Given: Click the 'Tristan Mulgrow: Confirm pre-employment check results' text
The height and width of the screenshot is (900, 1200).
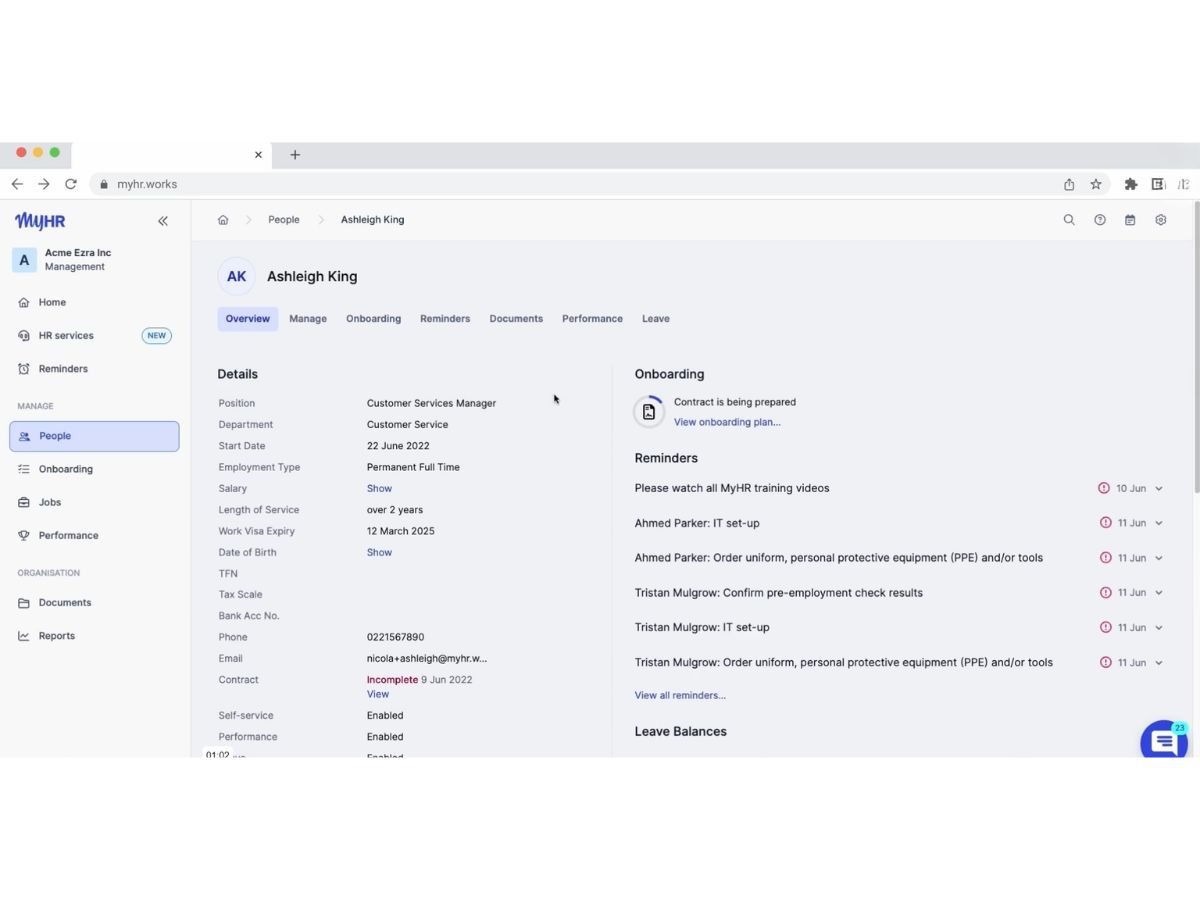Looking at the screenshot, I should pyautogui.click(x=779, y=593).
